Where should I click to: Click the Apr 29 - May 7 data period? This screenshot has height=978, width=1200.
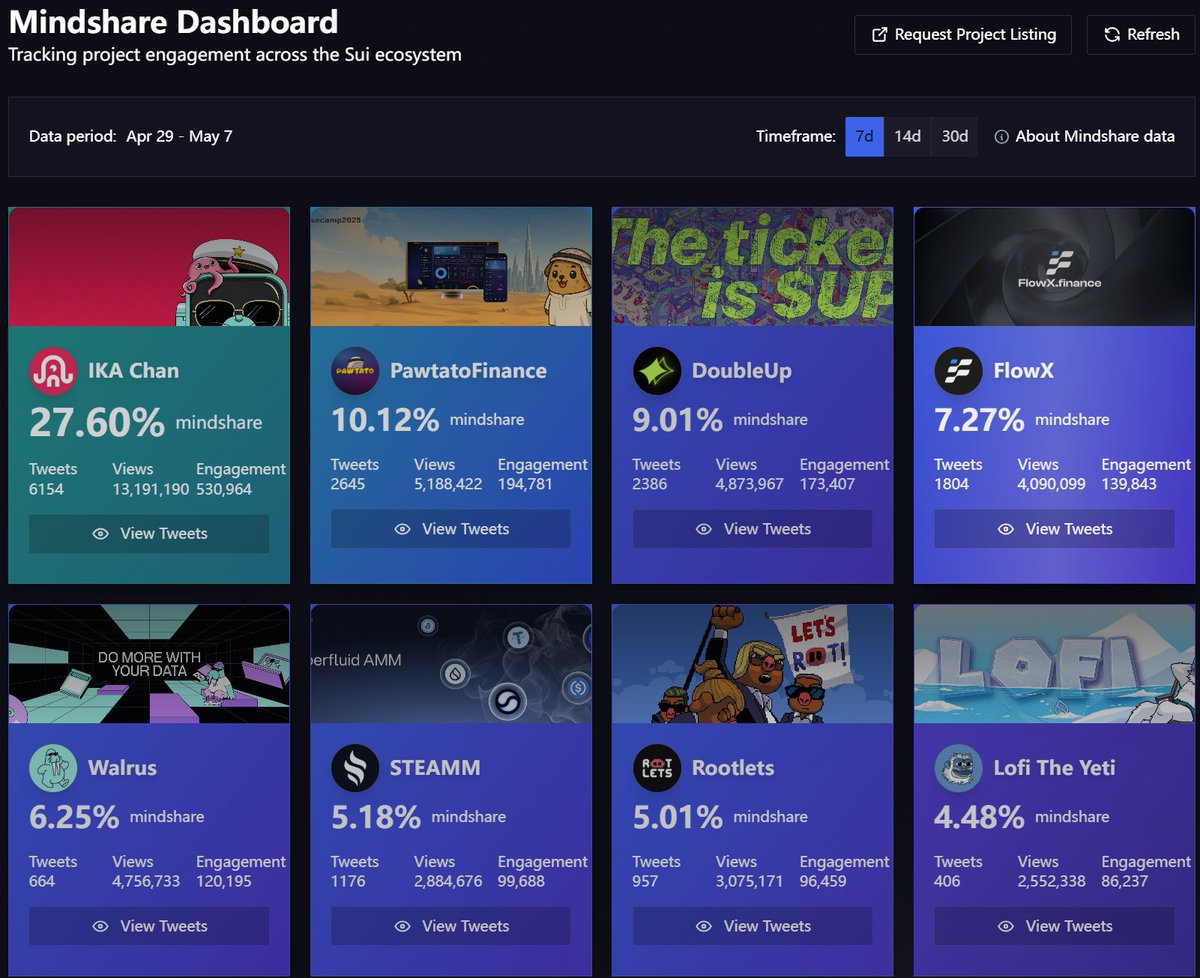[179, 136]
